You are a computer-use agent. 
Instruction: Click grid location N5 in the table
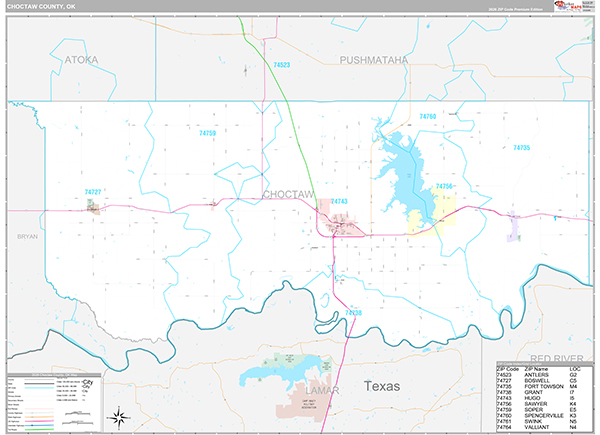[x=573, y=421]
